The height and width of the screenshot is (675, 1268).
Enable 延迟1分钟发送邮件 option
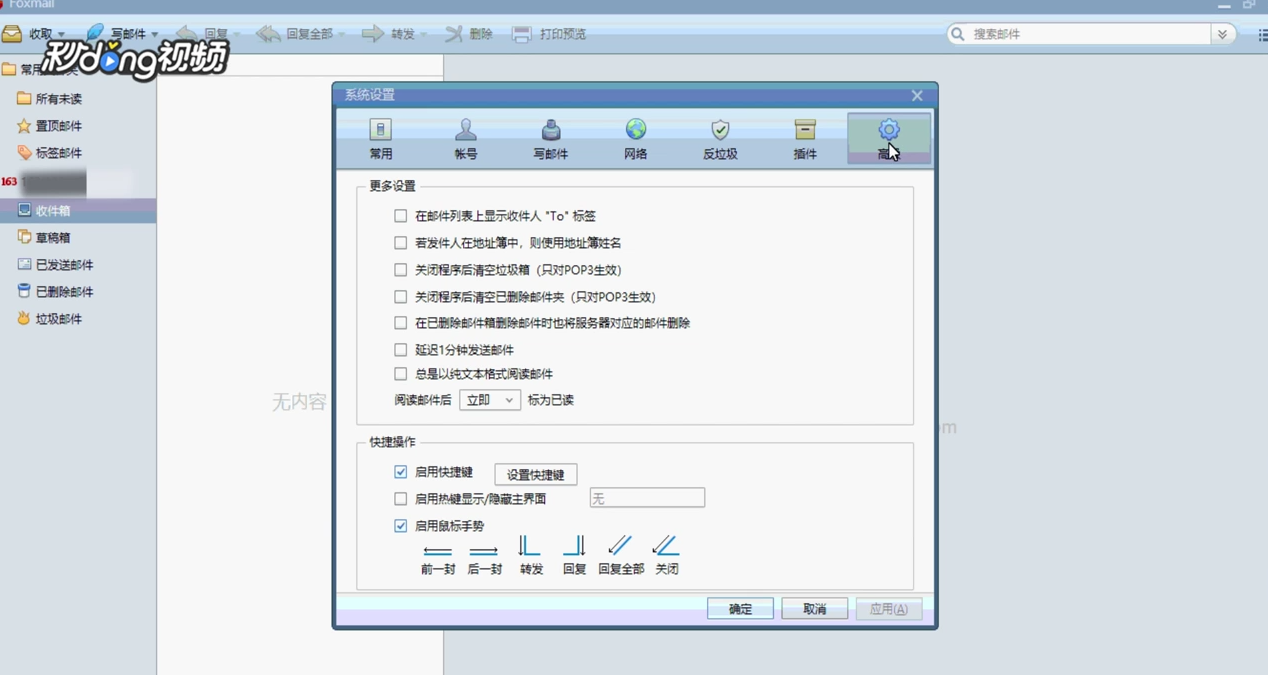[x=400, y=349]
